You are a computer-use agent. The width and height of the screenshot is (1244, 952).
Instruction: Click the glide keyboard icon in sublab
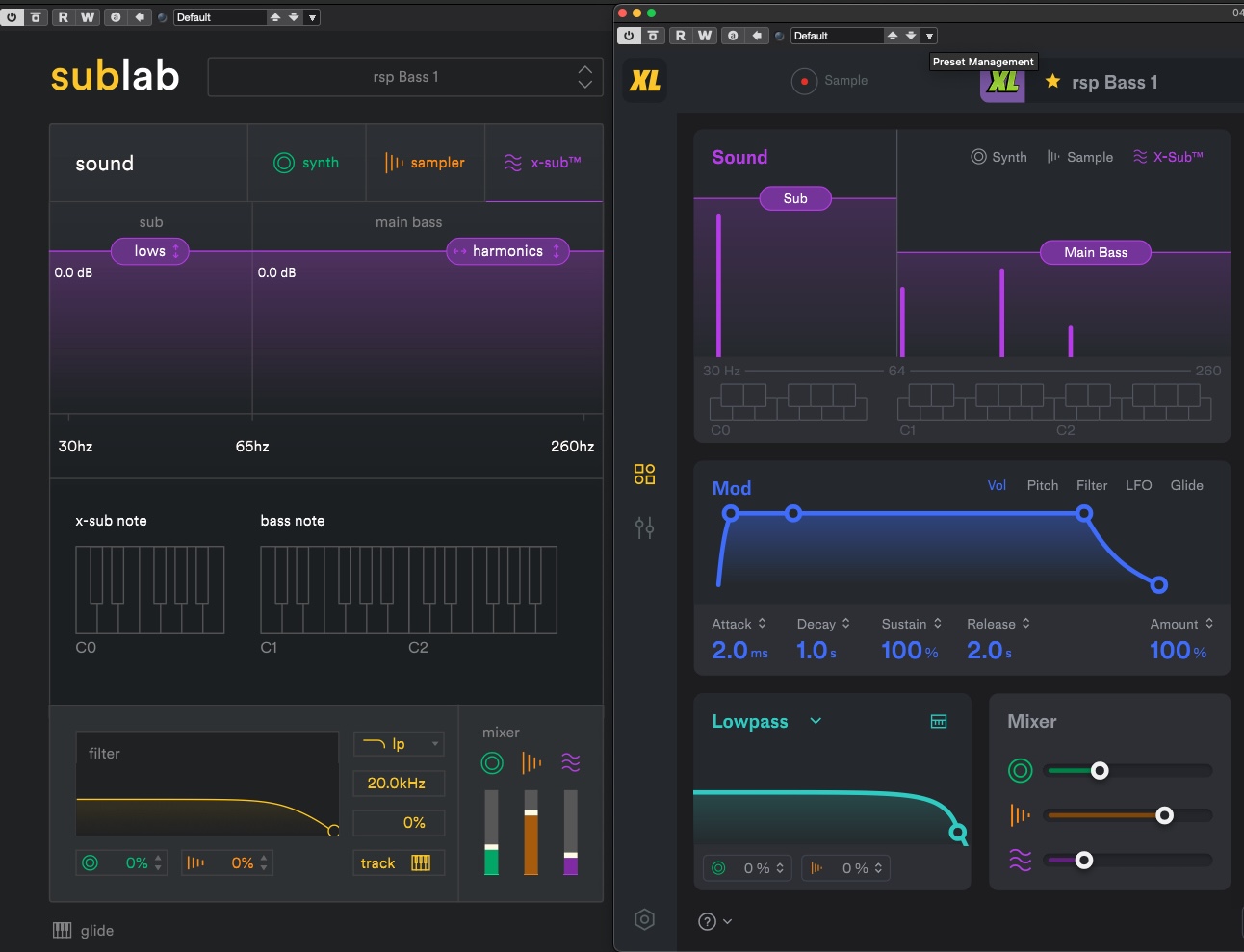[63, 930]
